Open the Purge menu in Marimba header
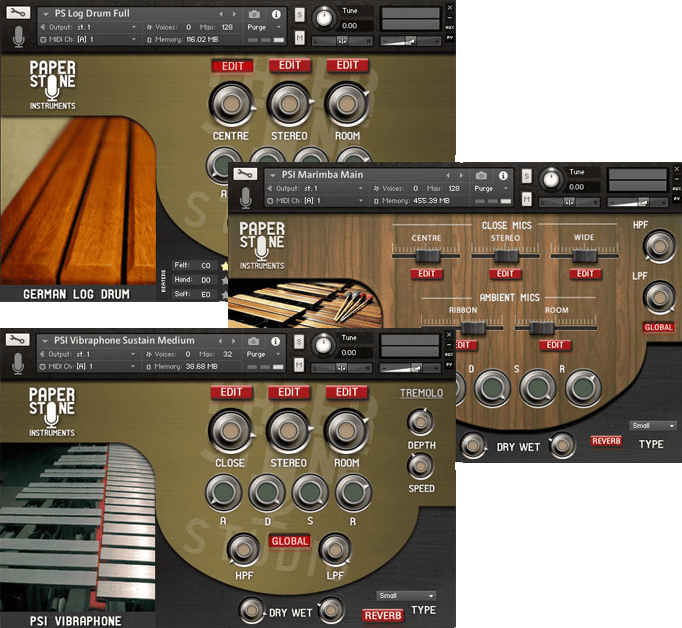 pos(491,188)
